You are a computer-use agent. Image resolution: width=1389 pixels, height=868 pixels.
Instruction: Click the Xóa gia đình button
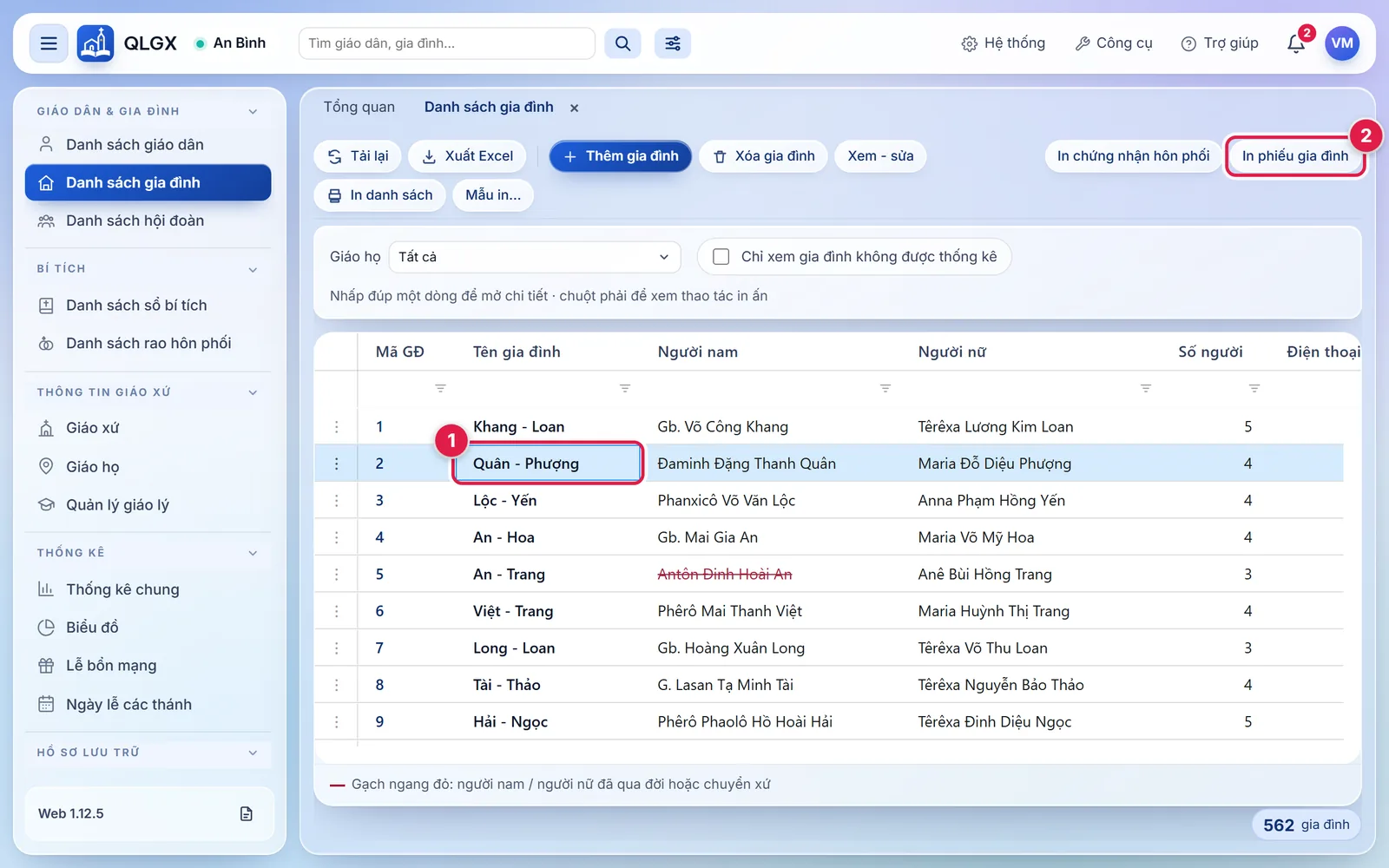coord(764,156)
